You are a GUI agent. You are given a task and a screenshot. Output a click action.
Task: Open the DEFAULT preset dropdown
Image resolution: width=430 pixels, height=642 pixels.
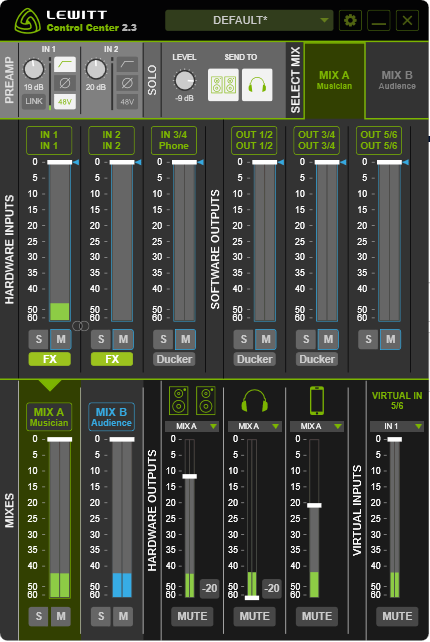click(249, 20)
